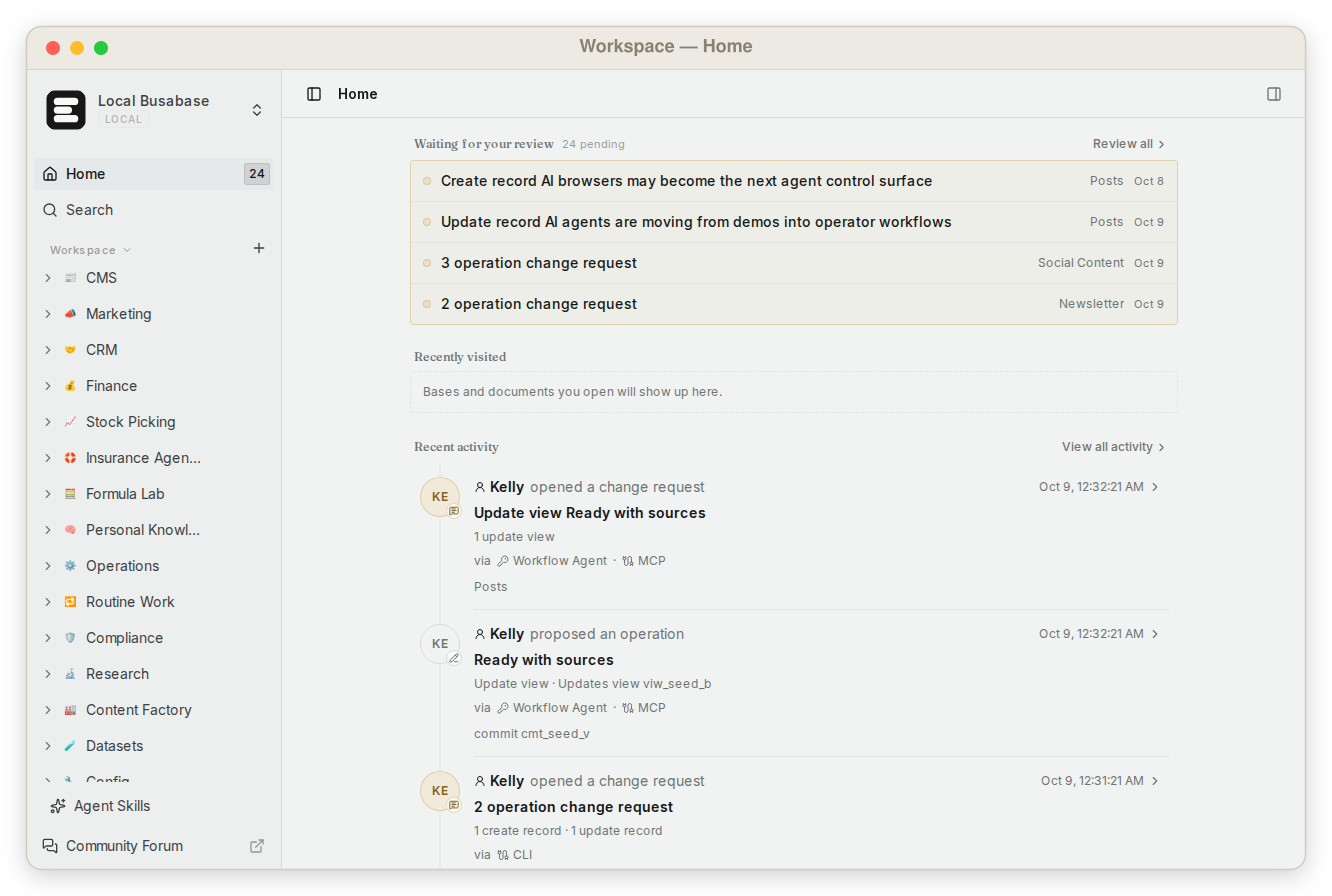Image resolution: width=1332 pixels, height=896 pixels.
Task: Open the workspace switcher chevrons
Action: [257, 110]
